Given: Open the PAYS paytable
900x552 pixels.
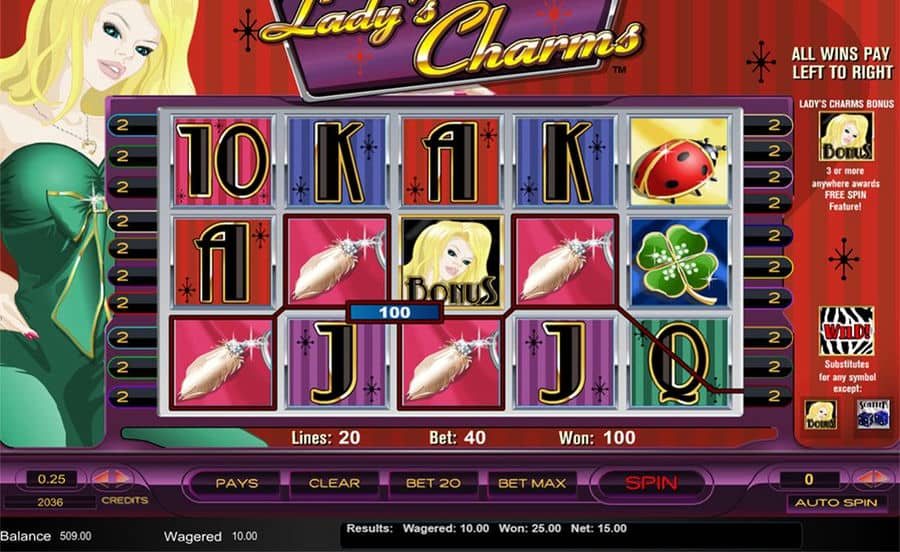Looking at the screenshot, I should 236,484.
